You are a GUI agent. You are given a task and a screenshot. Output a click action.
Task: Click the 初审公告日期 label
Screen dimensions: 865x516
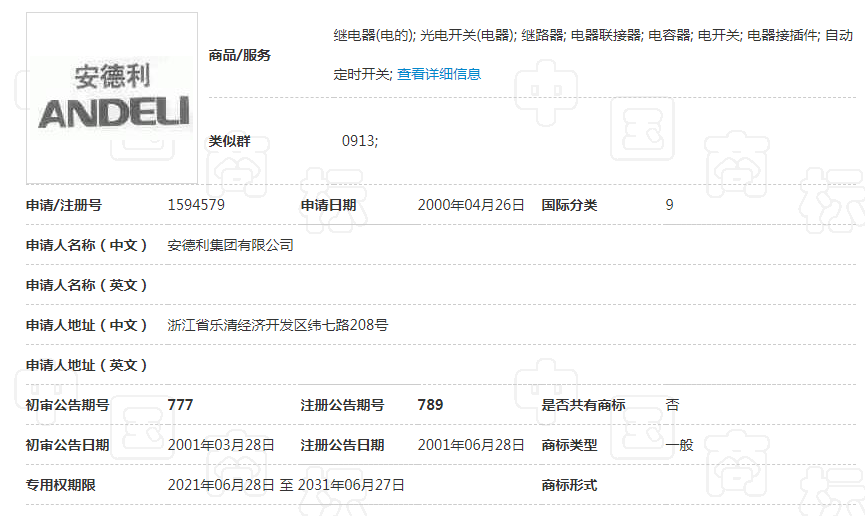pos(67,445)
